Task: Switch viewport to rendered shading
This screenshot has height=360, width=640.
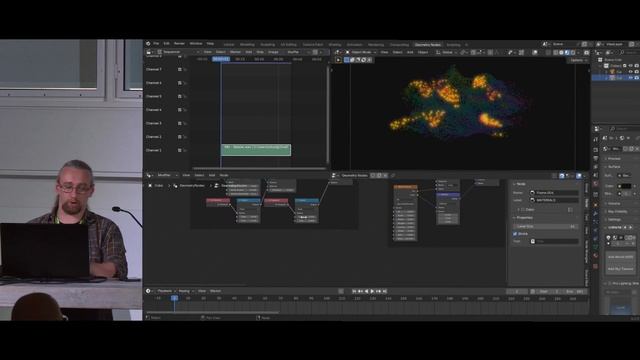Action: click(573, 52)
